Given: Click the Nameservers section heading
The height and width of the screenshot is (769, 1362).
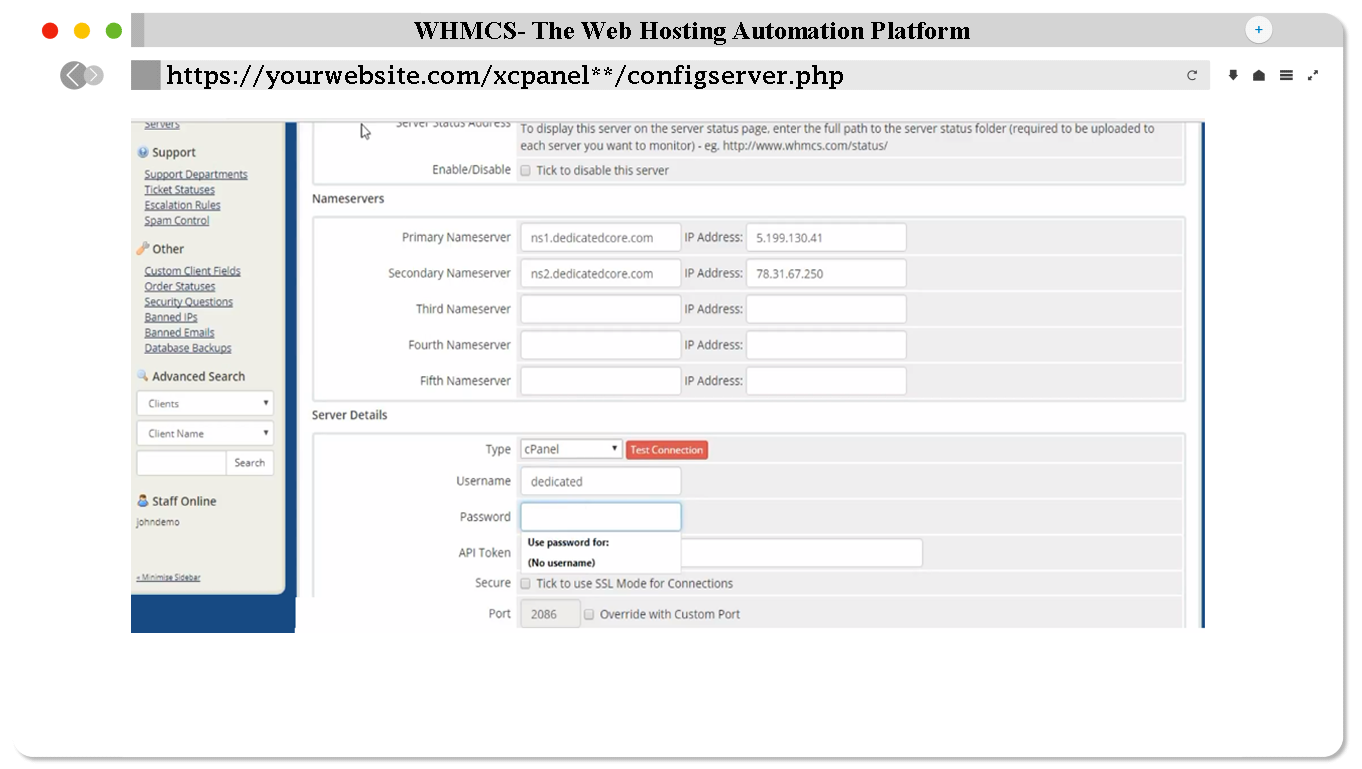Looking at the screenshot, I should 348,199.
